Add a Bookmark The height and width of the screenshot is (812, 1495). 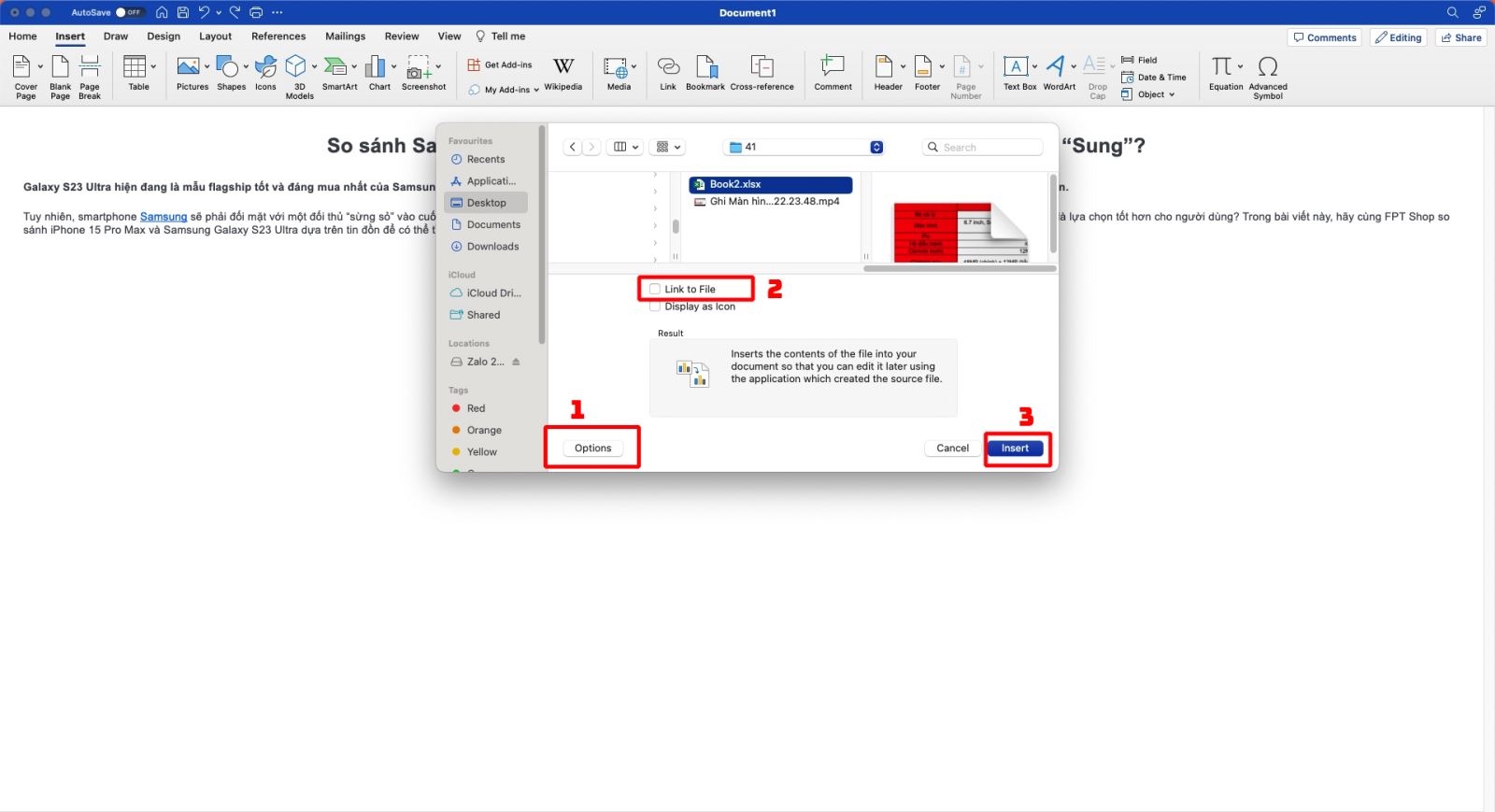click(x=705, y=73)
